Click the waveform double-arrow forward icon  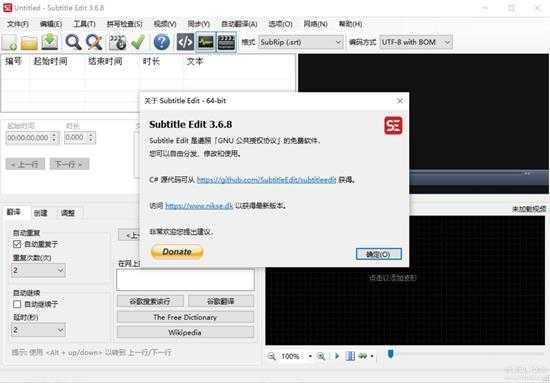point(363,356)
